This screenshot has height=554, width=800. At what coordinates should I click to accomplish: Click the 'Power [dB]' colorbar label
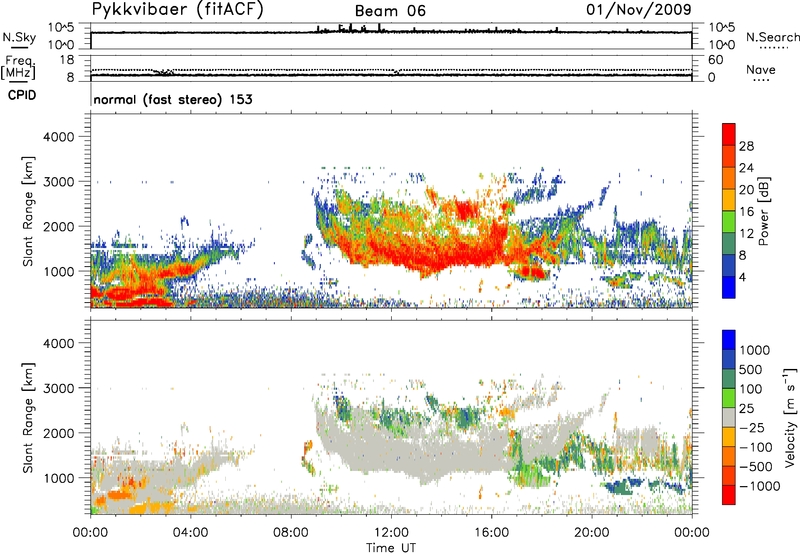[763, 211]
